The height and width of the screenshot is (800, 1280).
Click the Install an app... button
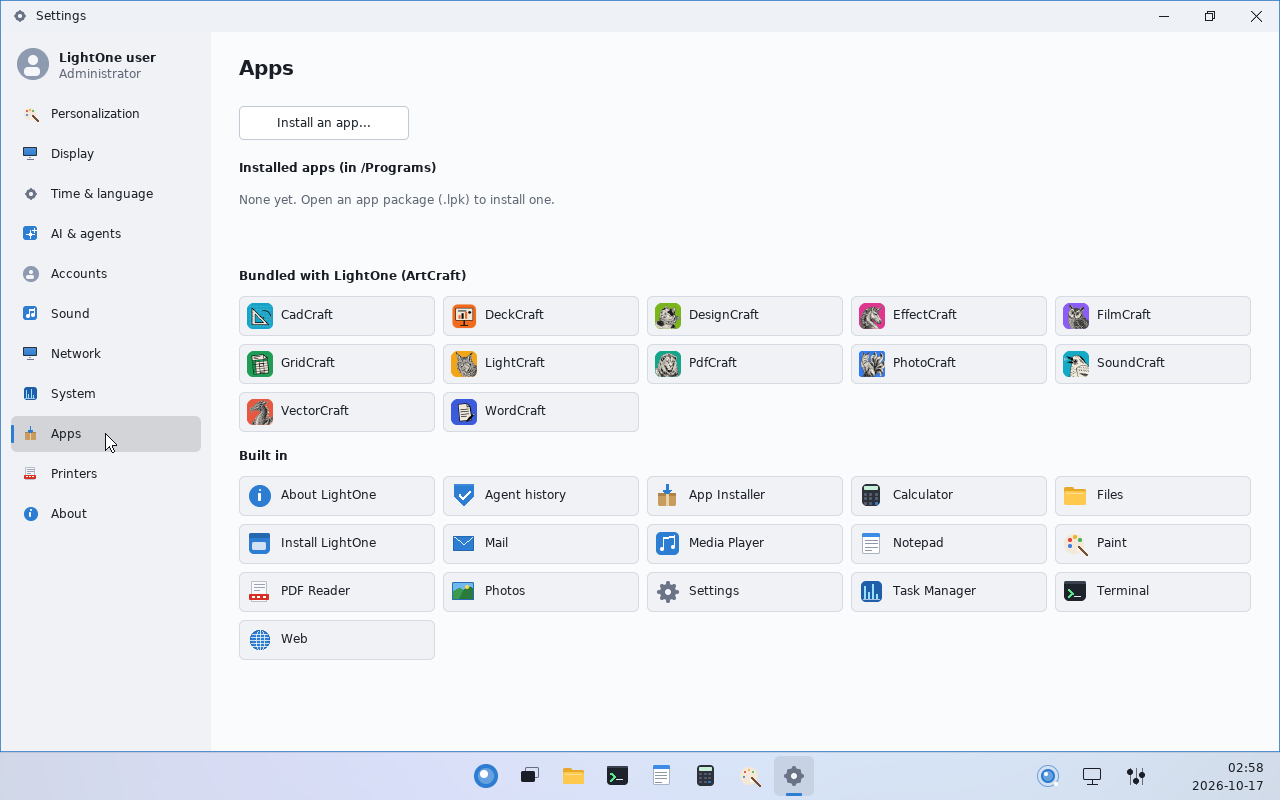(324, 123)
